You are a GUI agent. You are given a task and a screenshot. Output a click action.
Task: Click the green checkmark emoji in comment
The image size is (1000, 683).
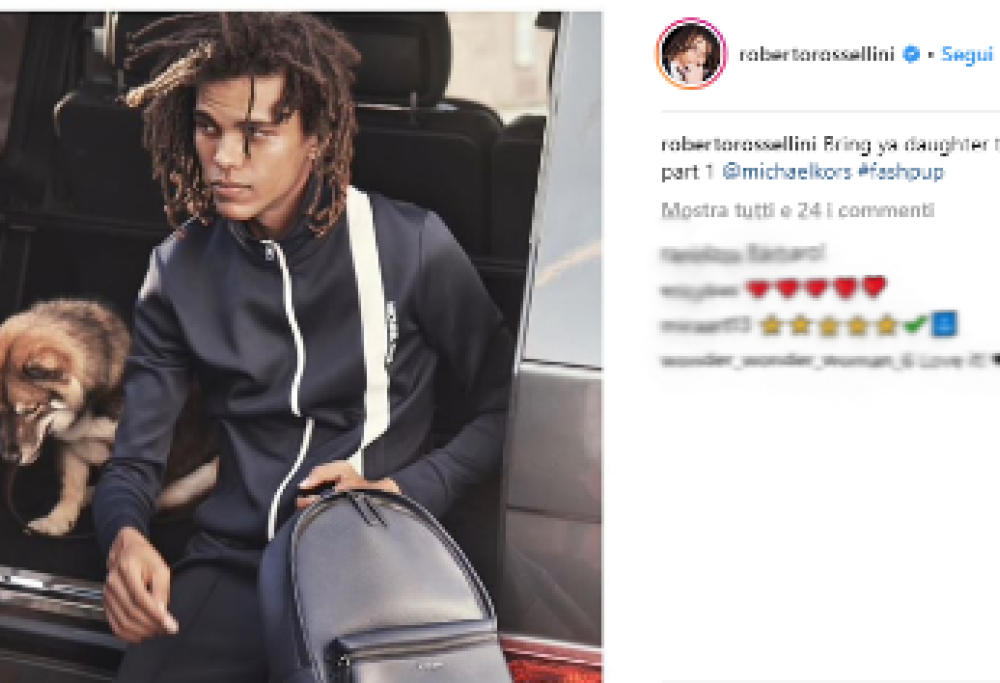(x=916, y=325)
